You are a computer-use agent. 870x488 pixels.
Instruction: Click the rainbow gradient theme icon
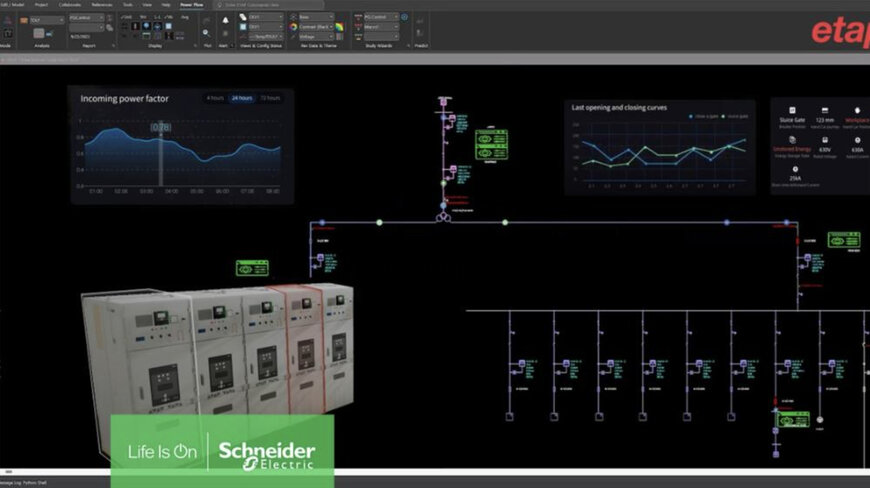[x=339, y=27]
